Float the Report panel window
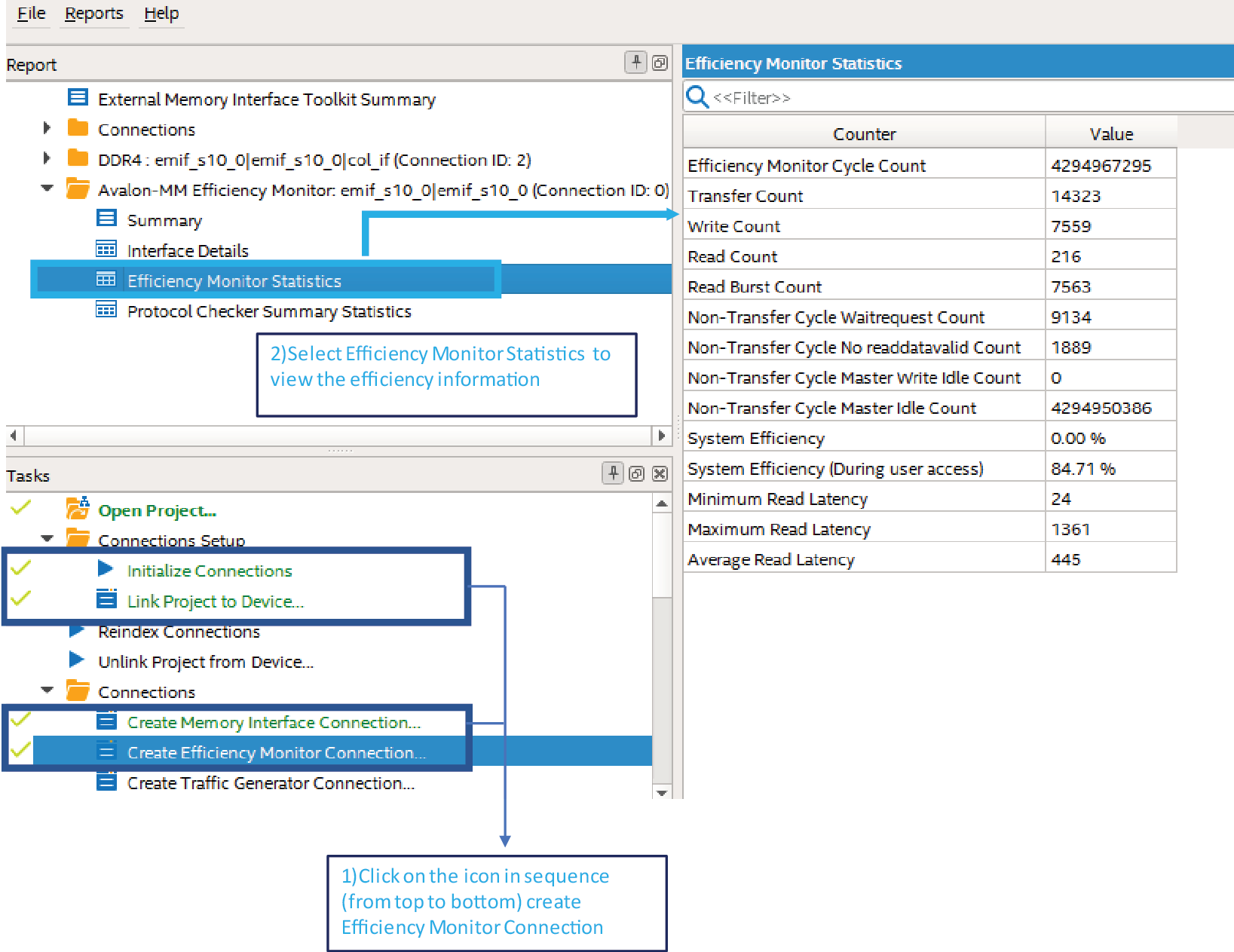Screen dimensions: 1234x952 click(660, 63)
